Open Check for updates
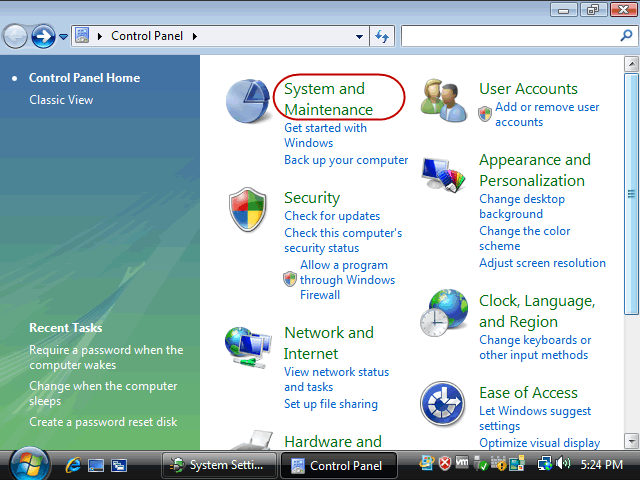 tap(332, 216)
